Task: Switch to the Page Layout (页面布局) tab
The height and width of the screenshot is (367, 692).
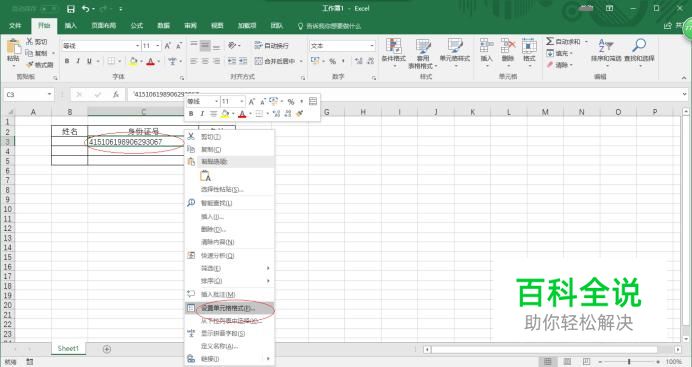Action: coord(104,26)
